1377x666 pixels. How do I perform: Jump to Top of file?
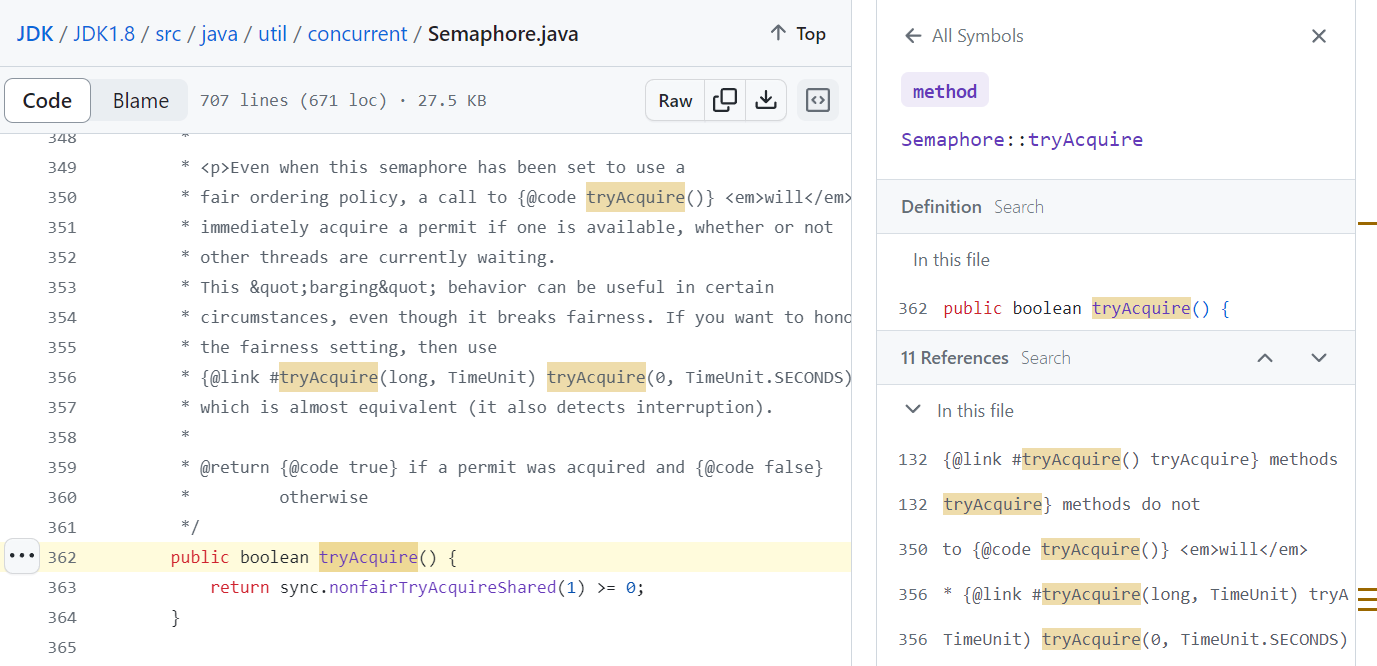pyautogui.click(x=797, y=34)
